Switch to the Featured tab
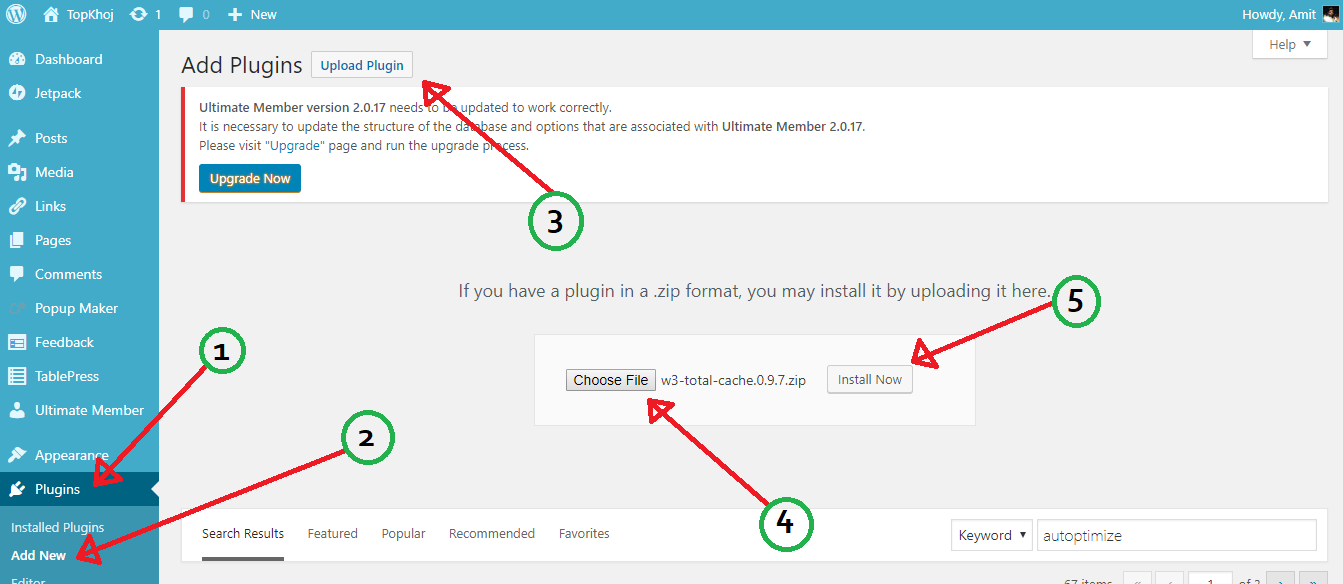This screenshot has width=1343, height=584. pyautogui.click(x=333, y=534)
